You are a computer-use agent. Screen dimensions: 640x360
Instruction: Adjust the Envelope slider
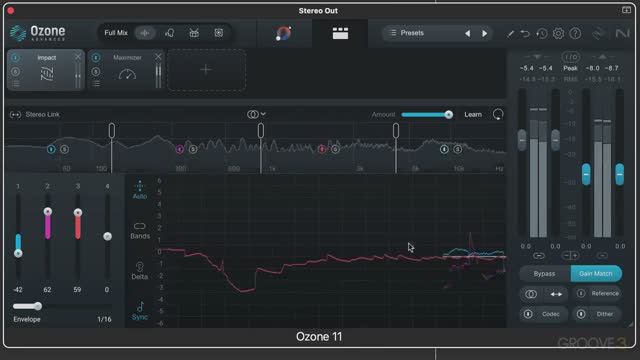(x=38, y=306)
